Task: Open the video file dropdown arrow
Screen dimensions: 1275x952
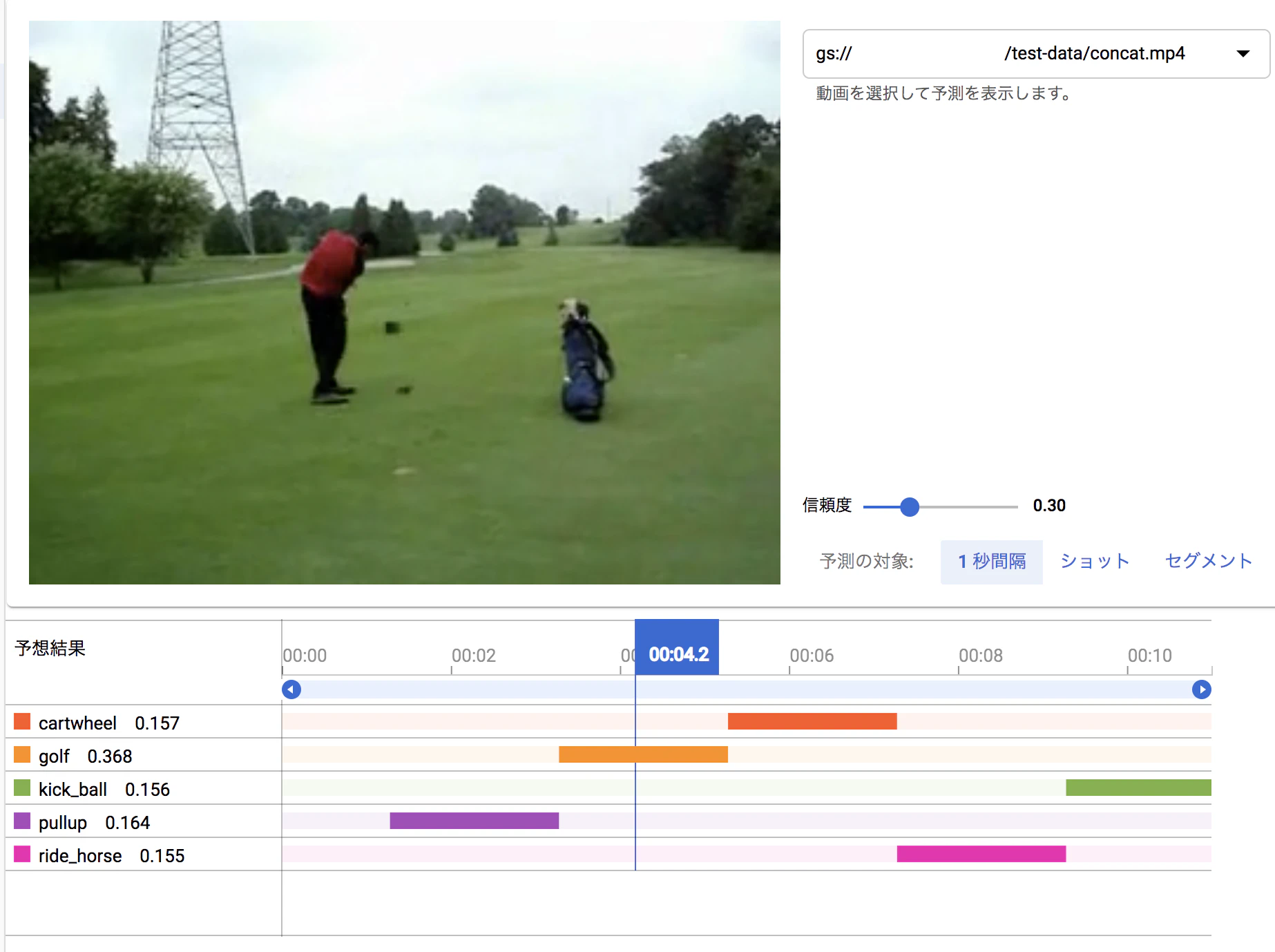Action: (x=1243, y=54)
